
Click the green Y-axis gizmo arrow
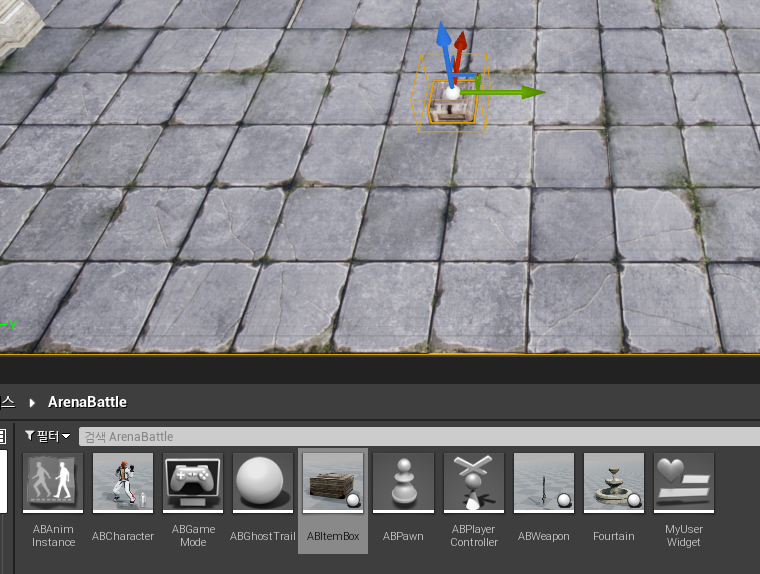(531, 92)
